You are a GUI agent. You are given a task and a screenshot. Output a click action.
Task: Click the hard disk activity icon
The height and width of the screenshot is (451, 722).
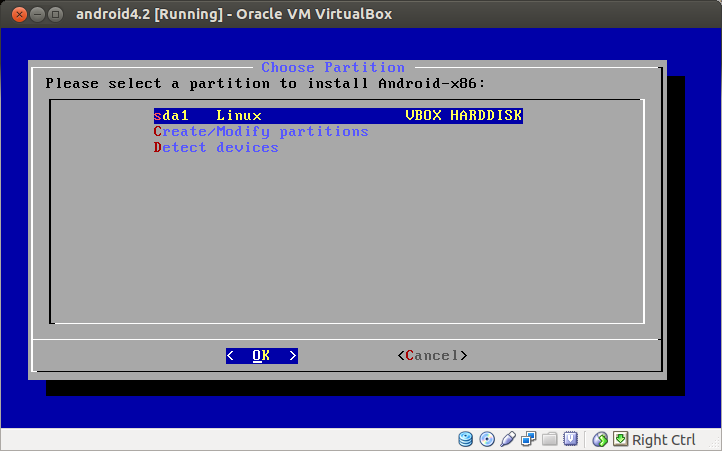point(466,439)
